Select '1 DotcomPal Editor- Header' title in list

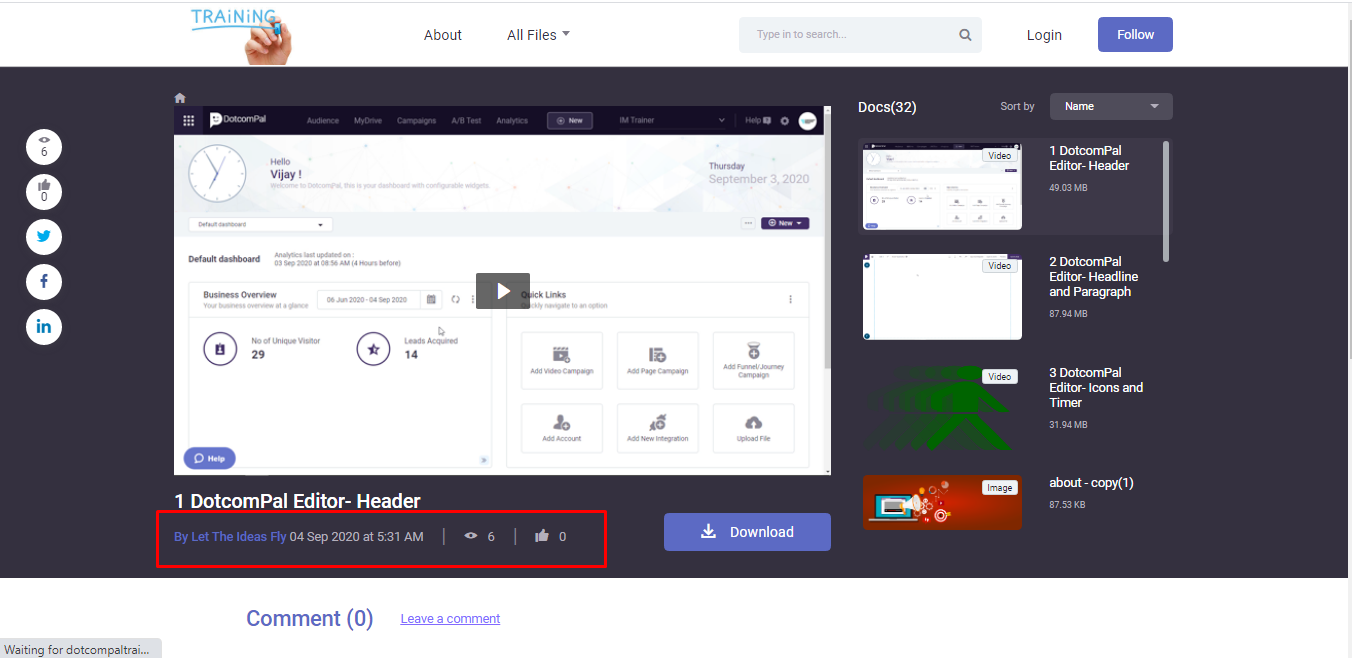1089,158
